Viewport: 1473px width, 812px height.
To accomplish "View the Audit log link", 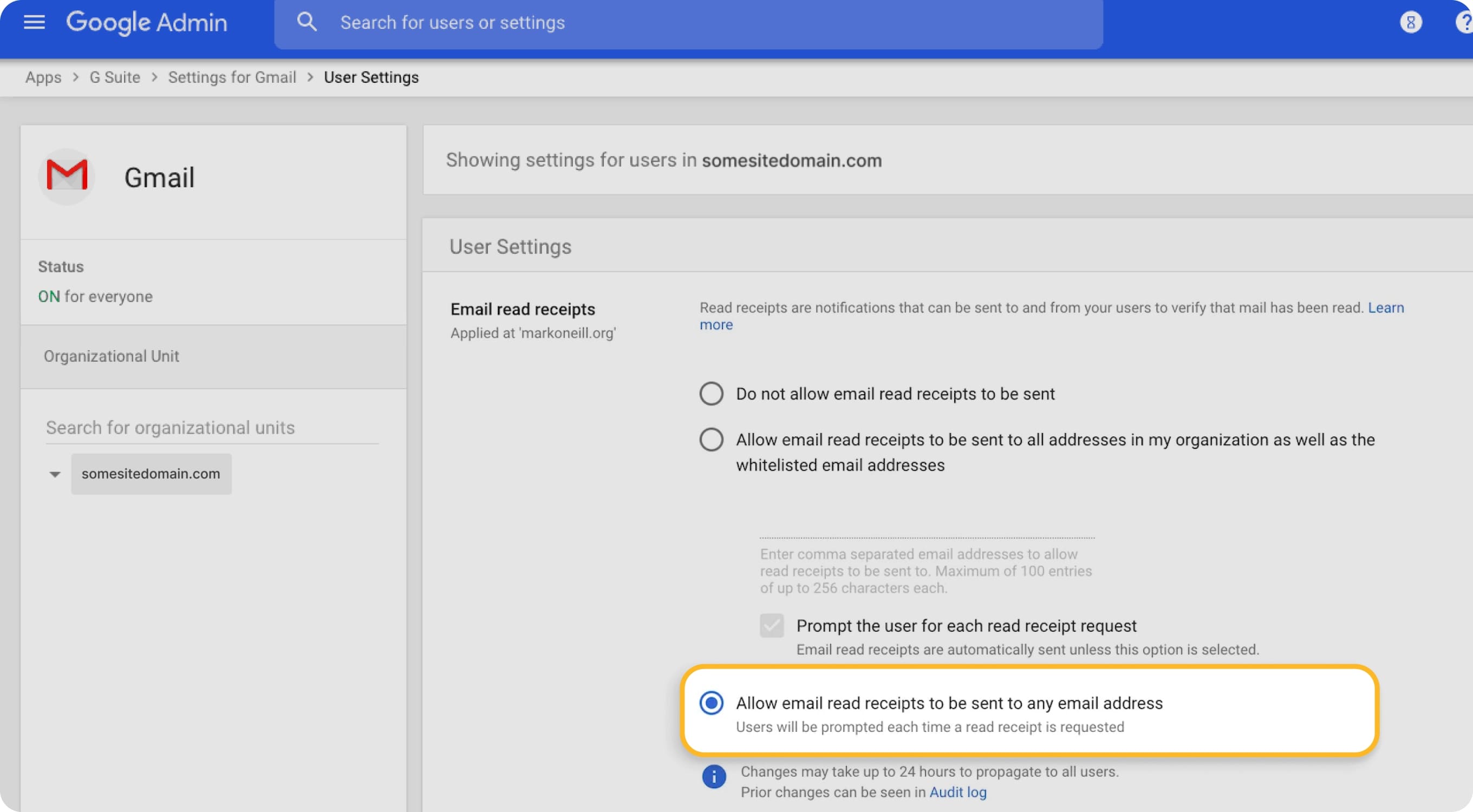I will pyautogui.click(x=958, y=792).
